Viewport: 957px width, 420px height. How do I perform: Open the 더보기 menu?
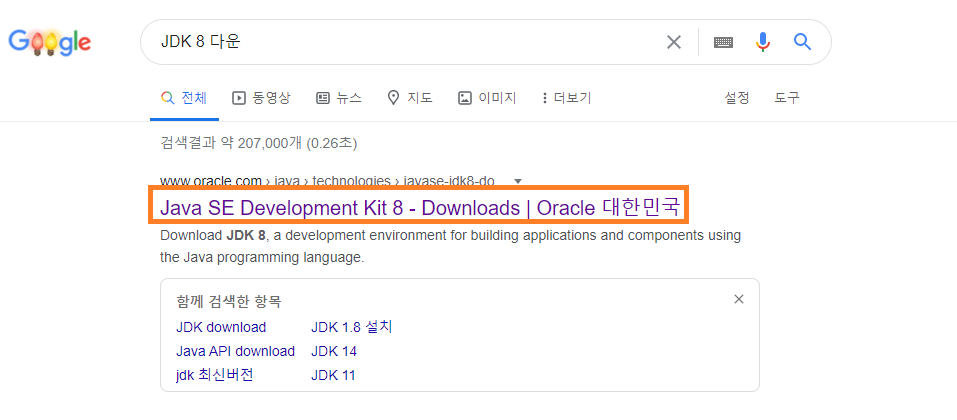566,98
